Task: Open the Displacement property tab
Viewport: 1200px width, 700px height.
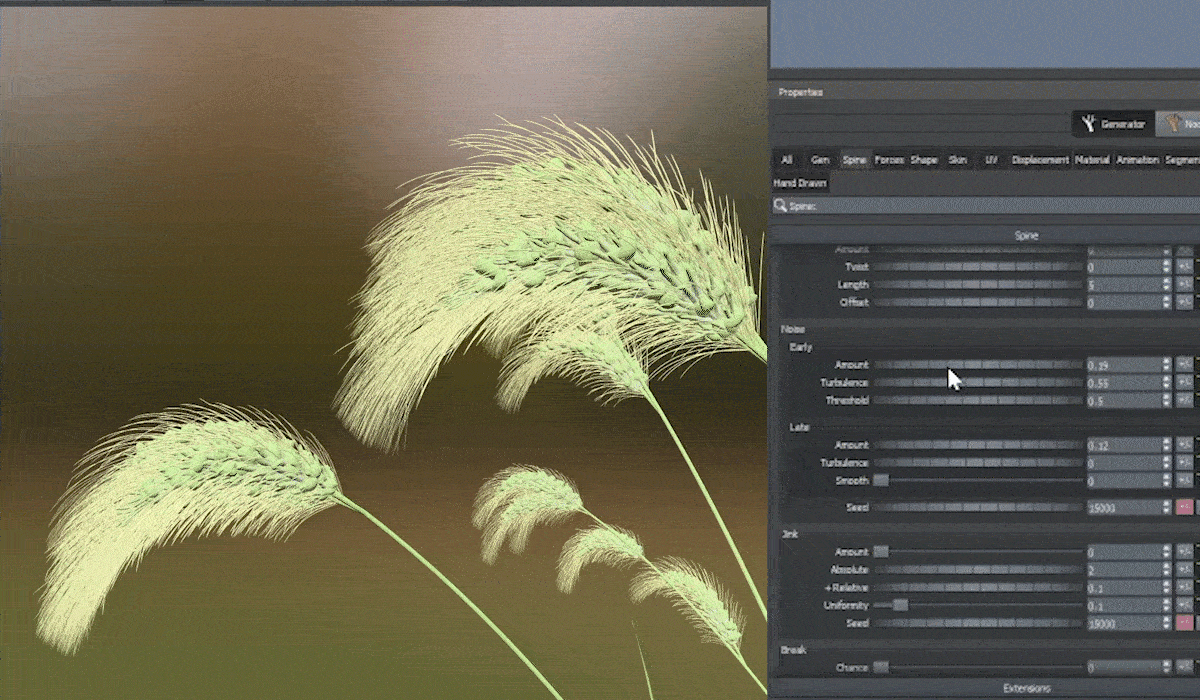Action: tap(1040, 160)
